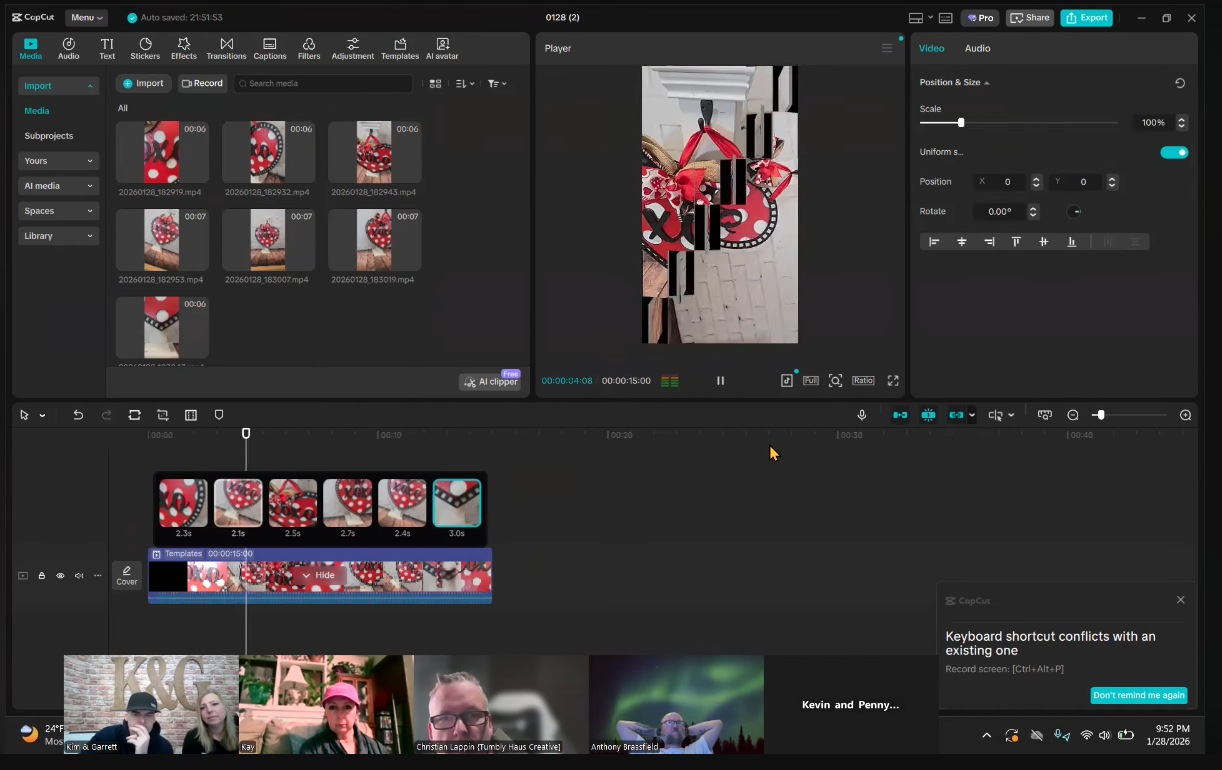Image resolution: width=1222 pixels, height=770 pixels.
Task: Open the Adjustment tool
Action: (352, 48)
